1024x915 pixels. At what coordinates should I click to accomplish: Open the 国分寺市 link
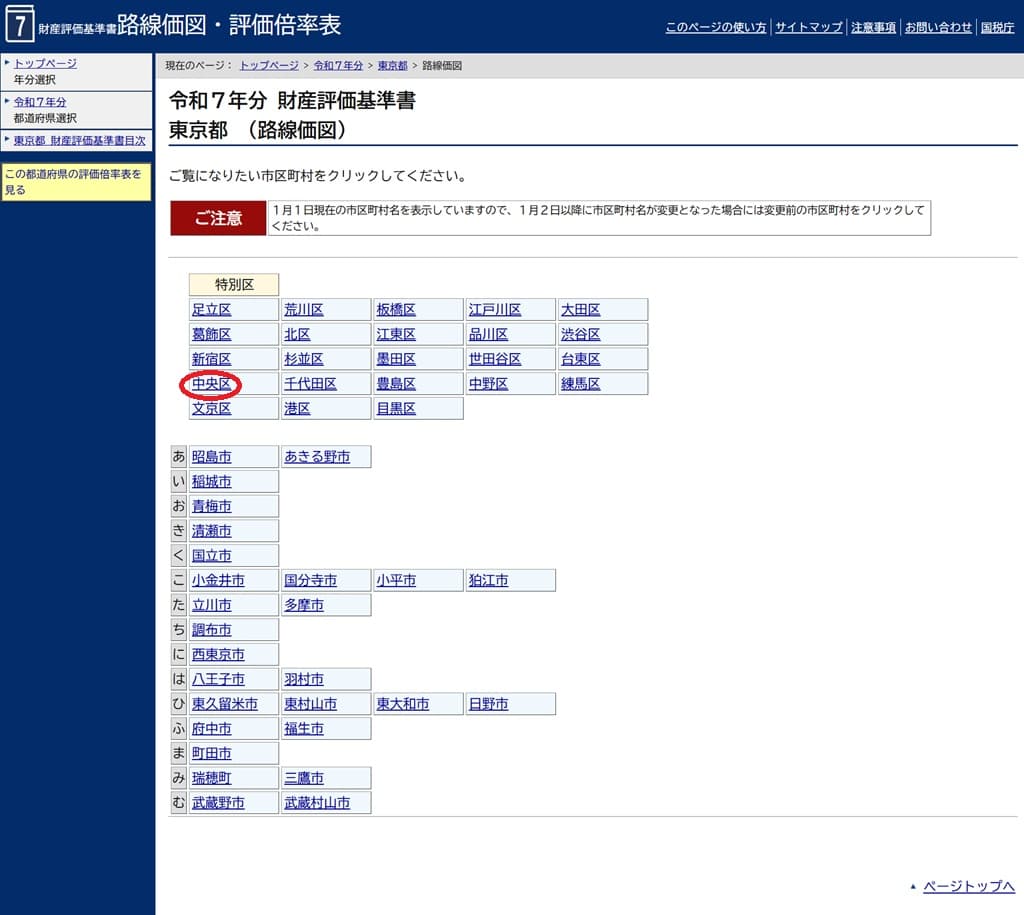[x=310, y=581]
